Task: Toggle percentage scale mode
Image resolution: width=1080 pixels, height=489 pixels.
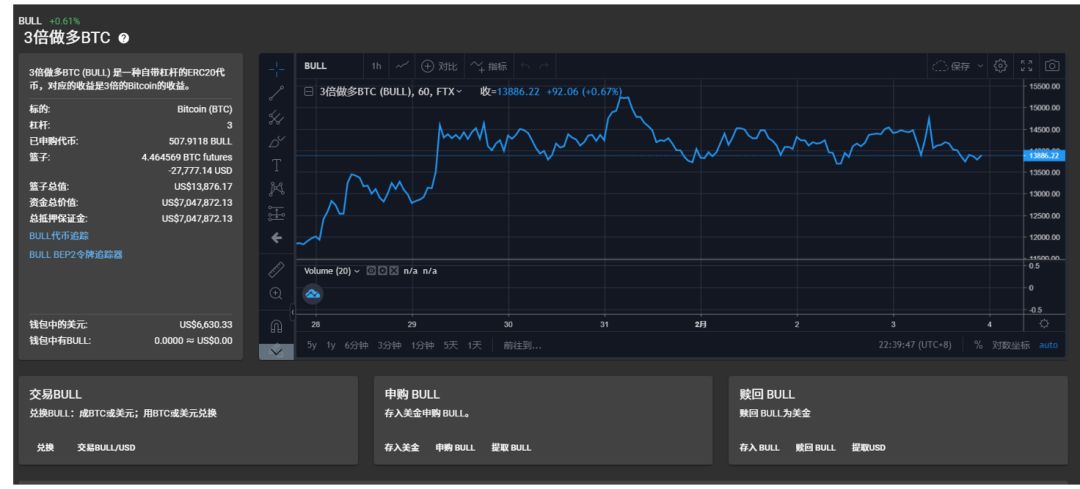Action: 978,345
